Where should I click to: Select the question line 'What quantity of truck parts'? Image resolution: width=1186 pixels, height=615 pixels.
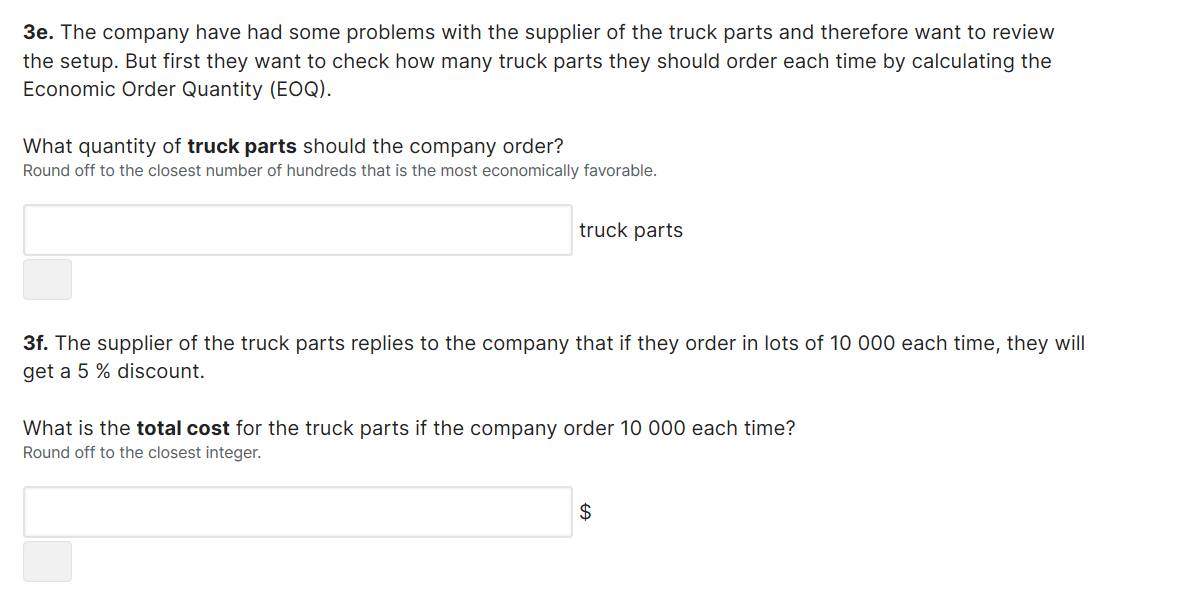pos(293,145)
